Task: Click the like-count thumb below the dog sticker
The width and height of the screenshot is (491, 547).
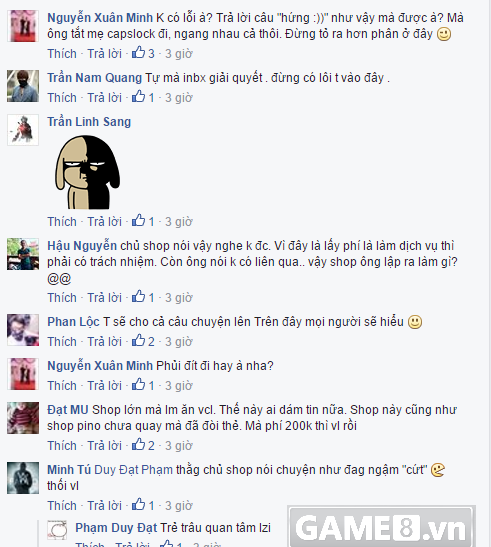Action: 139,221
